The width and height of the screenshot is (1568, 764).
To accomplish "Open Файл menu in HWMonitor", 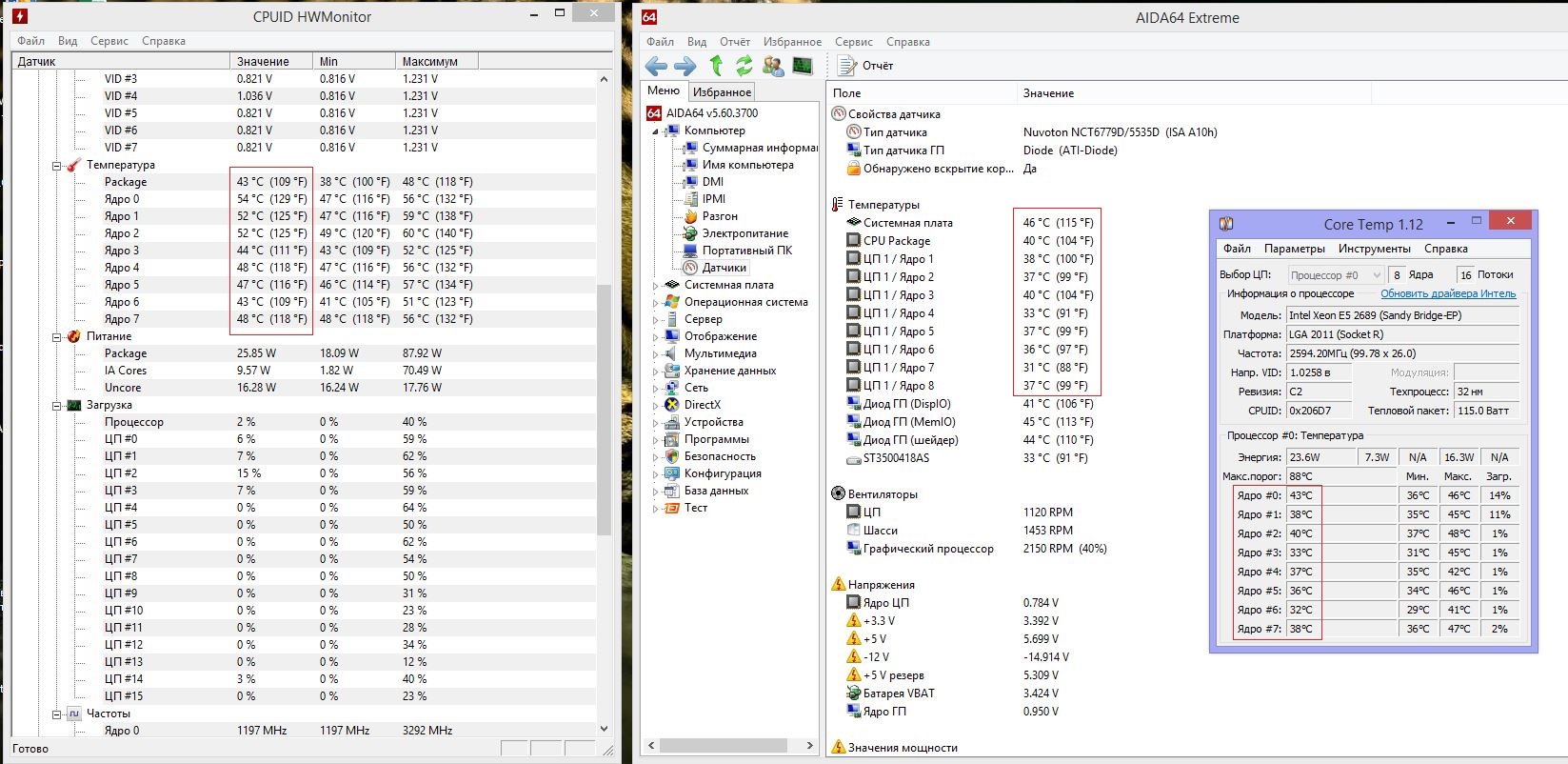I will 31,41.
